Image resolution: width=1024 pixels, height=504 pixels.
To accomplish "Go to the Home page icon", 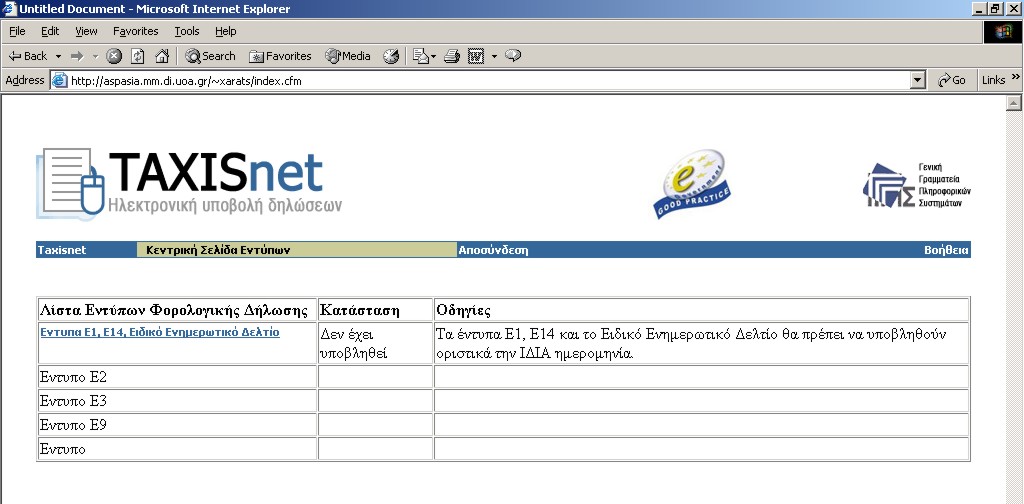I will point(162,57).
